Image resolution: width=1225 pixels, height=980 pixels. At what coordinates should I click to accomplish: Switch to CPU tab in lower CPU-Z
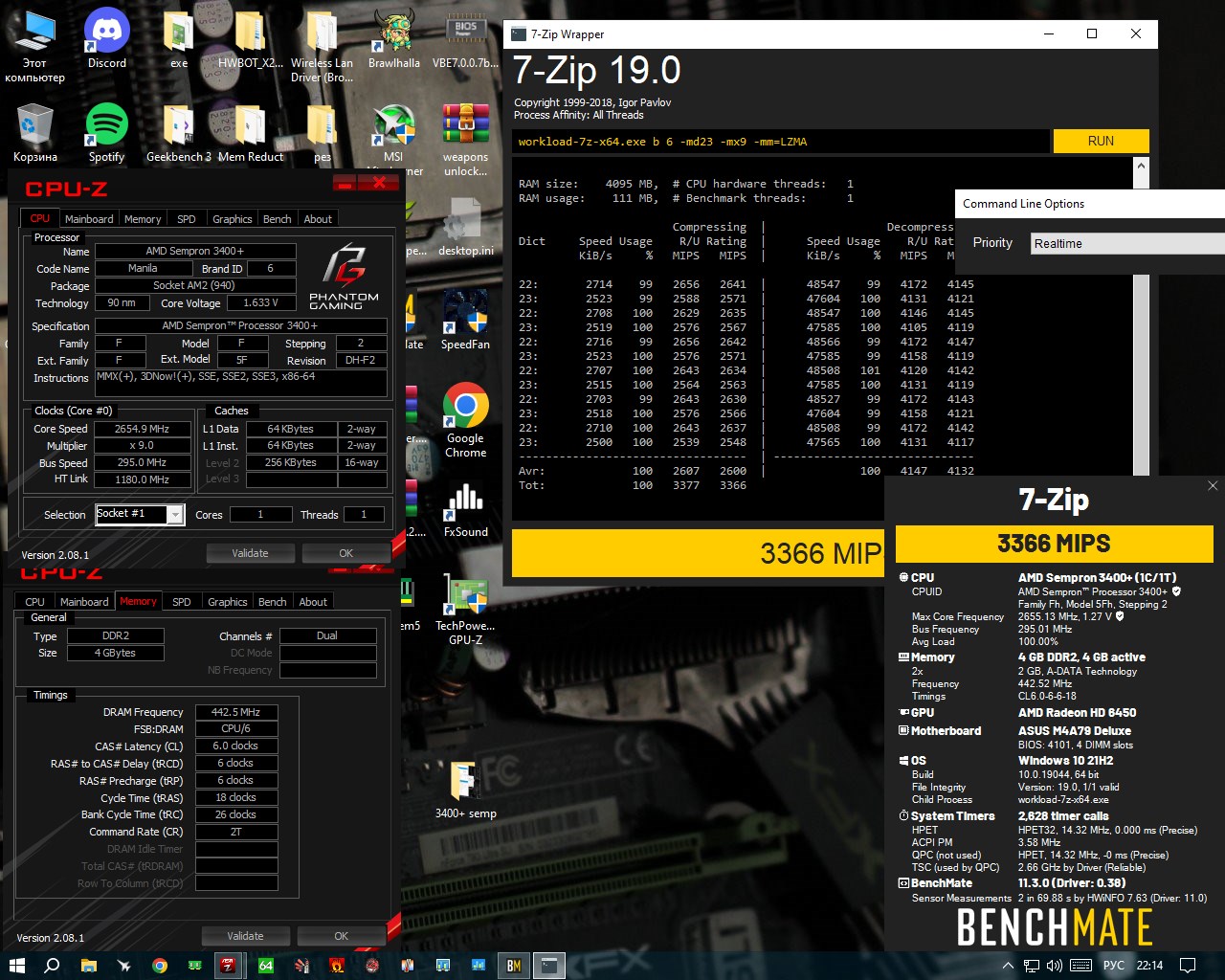34,602
